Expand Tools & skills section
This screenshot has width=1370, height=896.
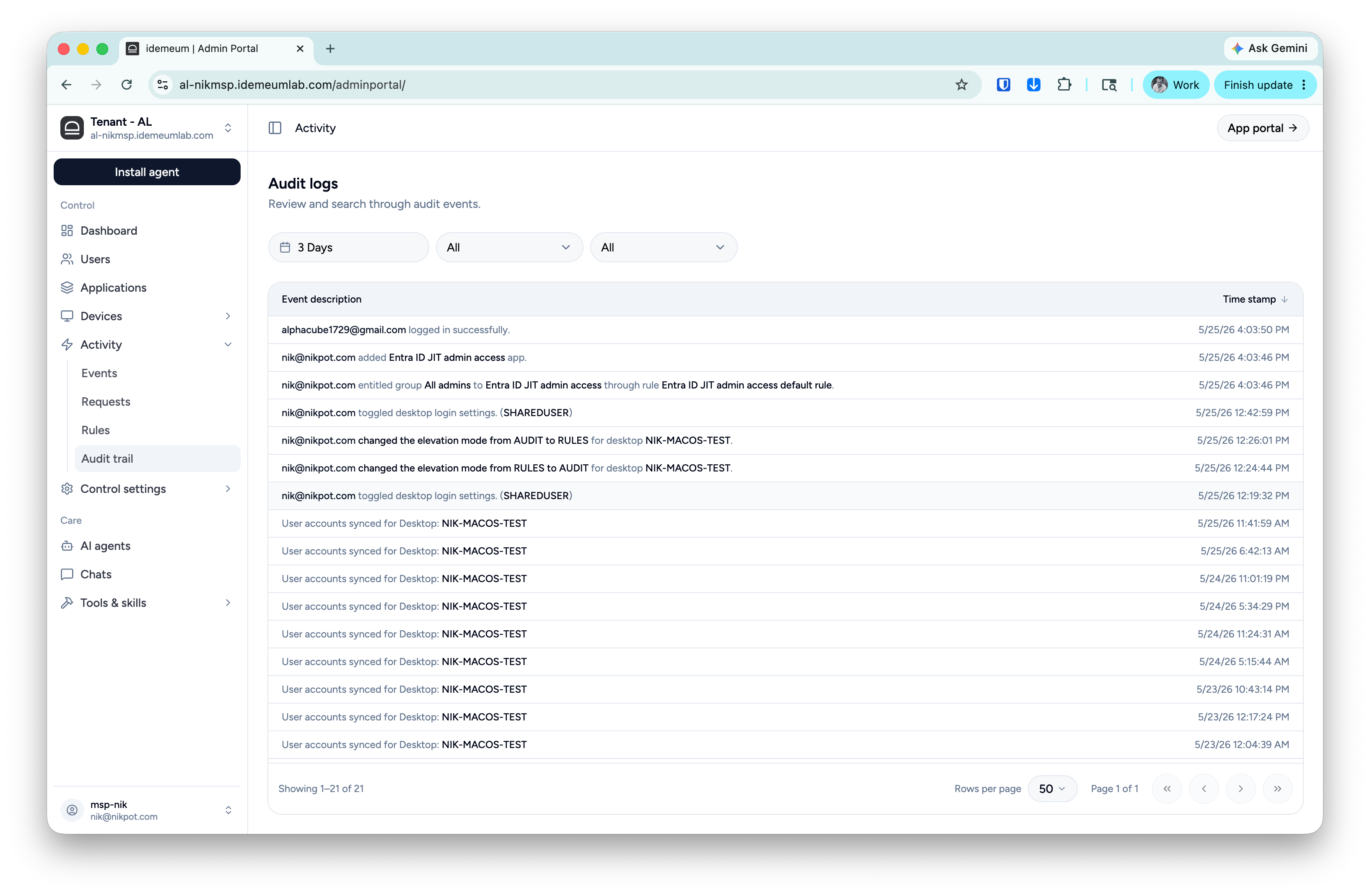147,603
